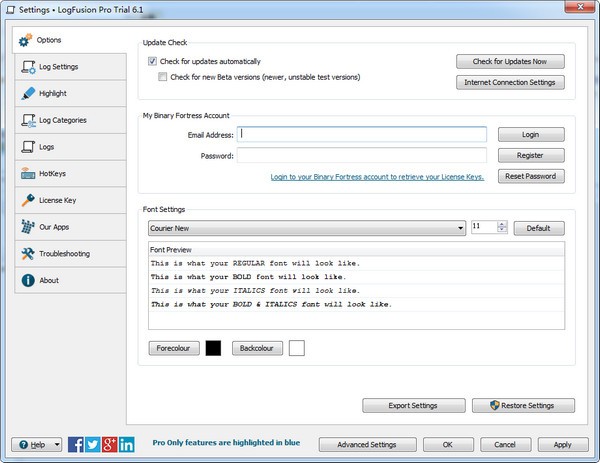Follow the retrieve License Keys link
Viewport: 600px width, 463px height.
point(377,177)
